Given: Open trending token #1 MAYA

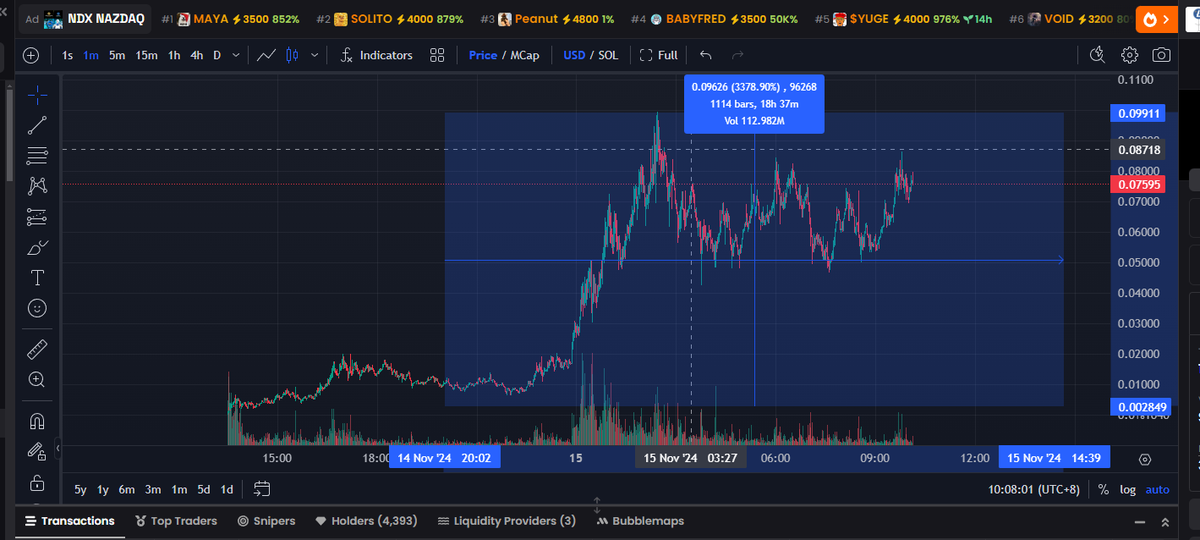Looking at the screenshot, I should [x=230, y=19].
